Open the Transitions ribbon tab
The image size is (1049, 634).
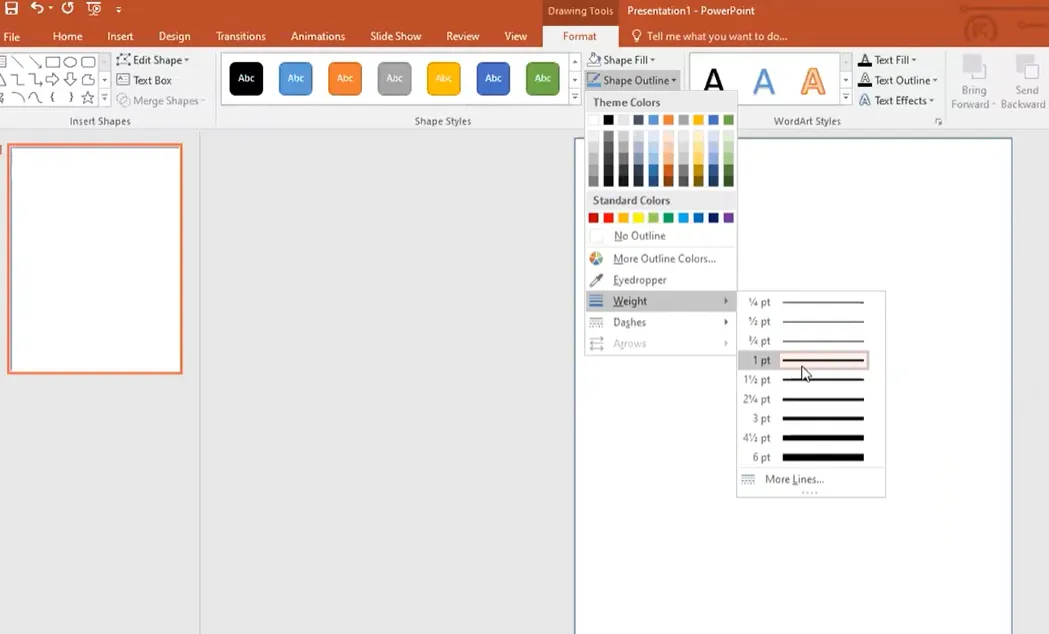click(x=241, y=36)
